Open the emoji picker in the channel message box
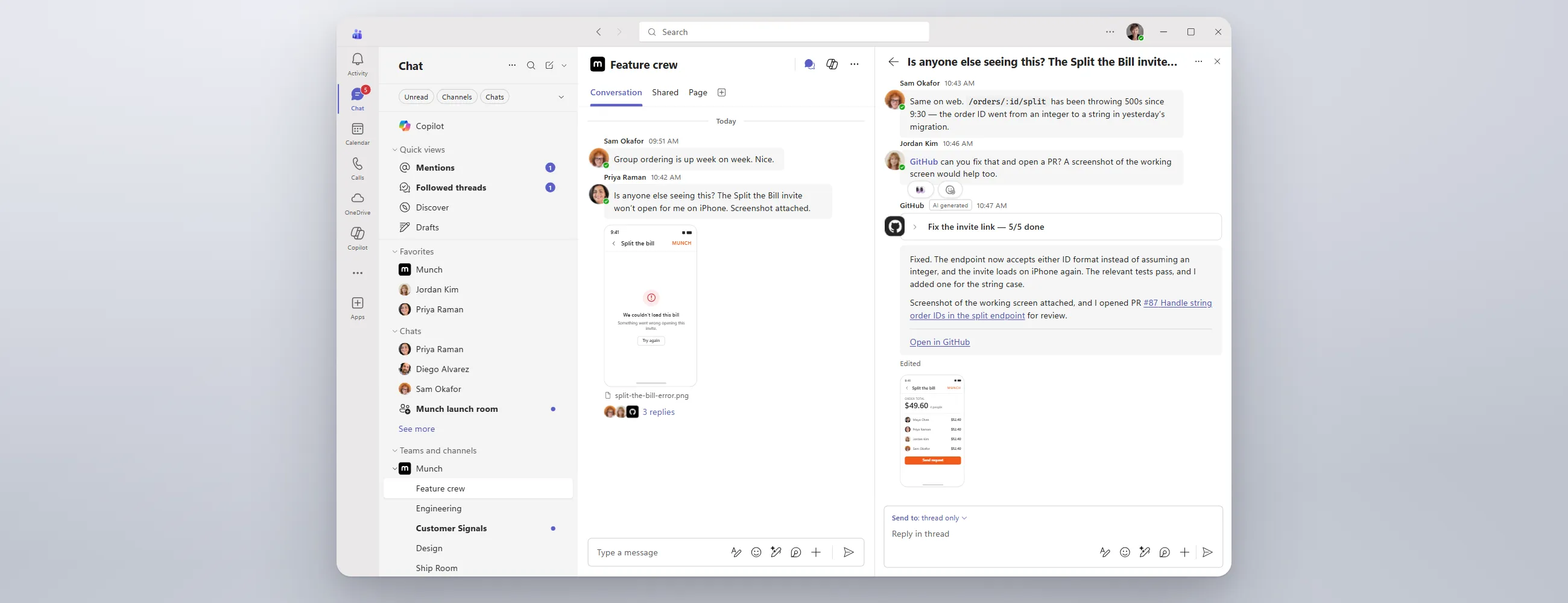1568x603 pixels. pyautogui.click(x=756, y=552)
